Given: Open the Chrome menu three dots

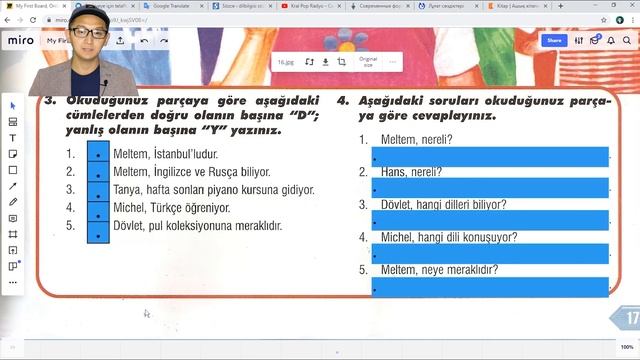Looking at the screenshot, I should [x=633, y=20].
